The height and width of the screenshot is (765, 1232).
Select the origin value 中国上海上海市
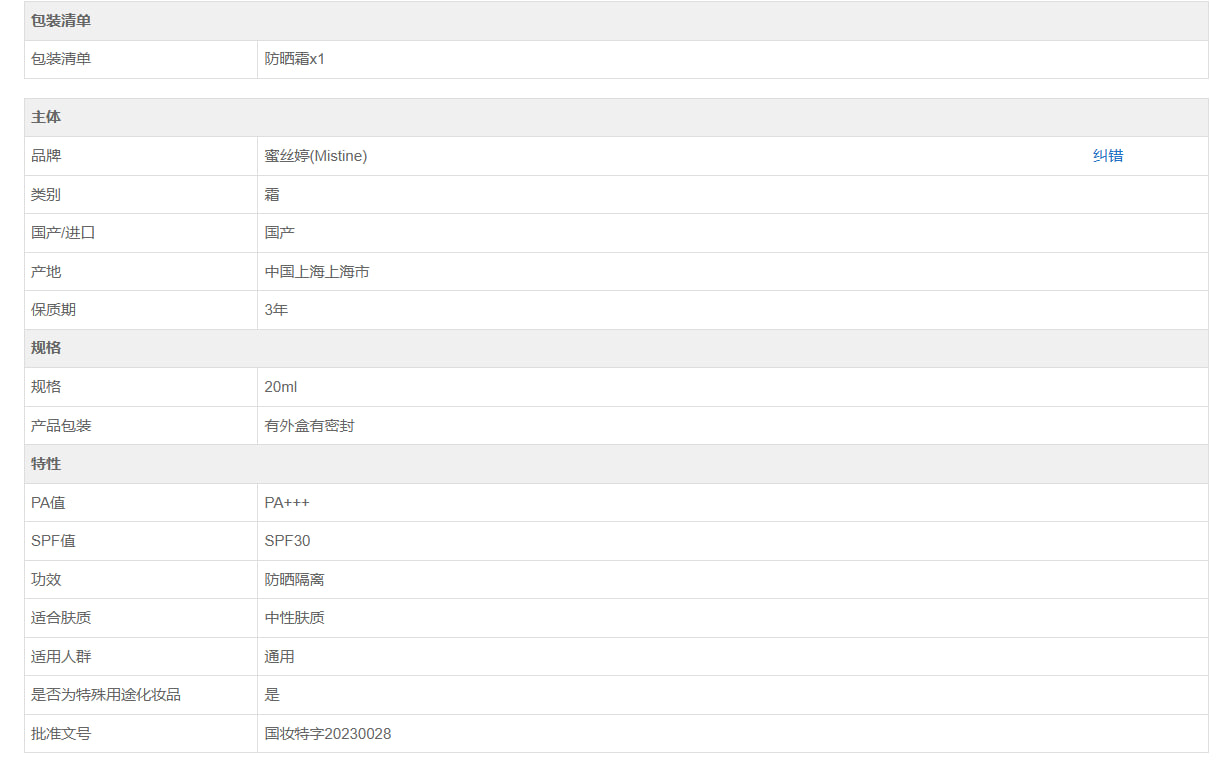click(x=317, y=271)
